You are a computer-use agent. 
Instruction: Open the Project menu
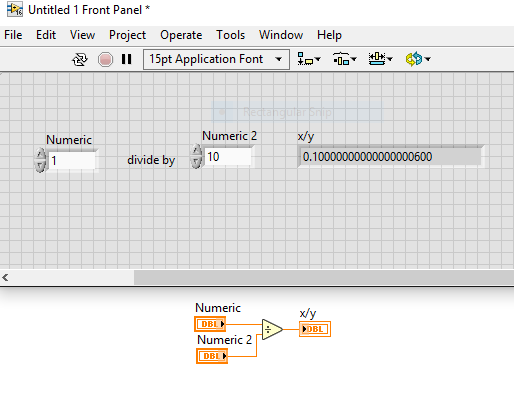tap(127, 35)
